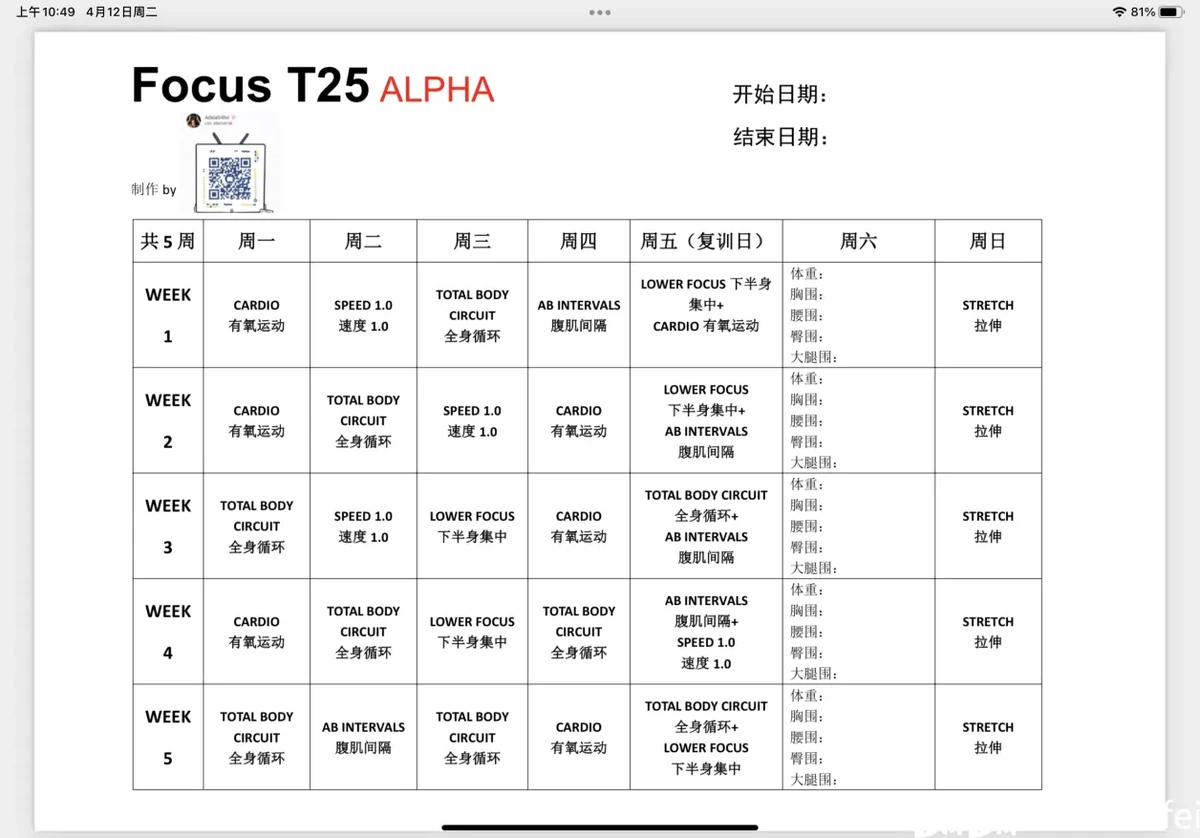The width and height of the screenshot is (1200, 838).
Task: Tap the date 4月12日周二 in status bar
Action: [x=121, y=12]
